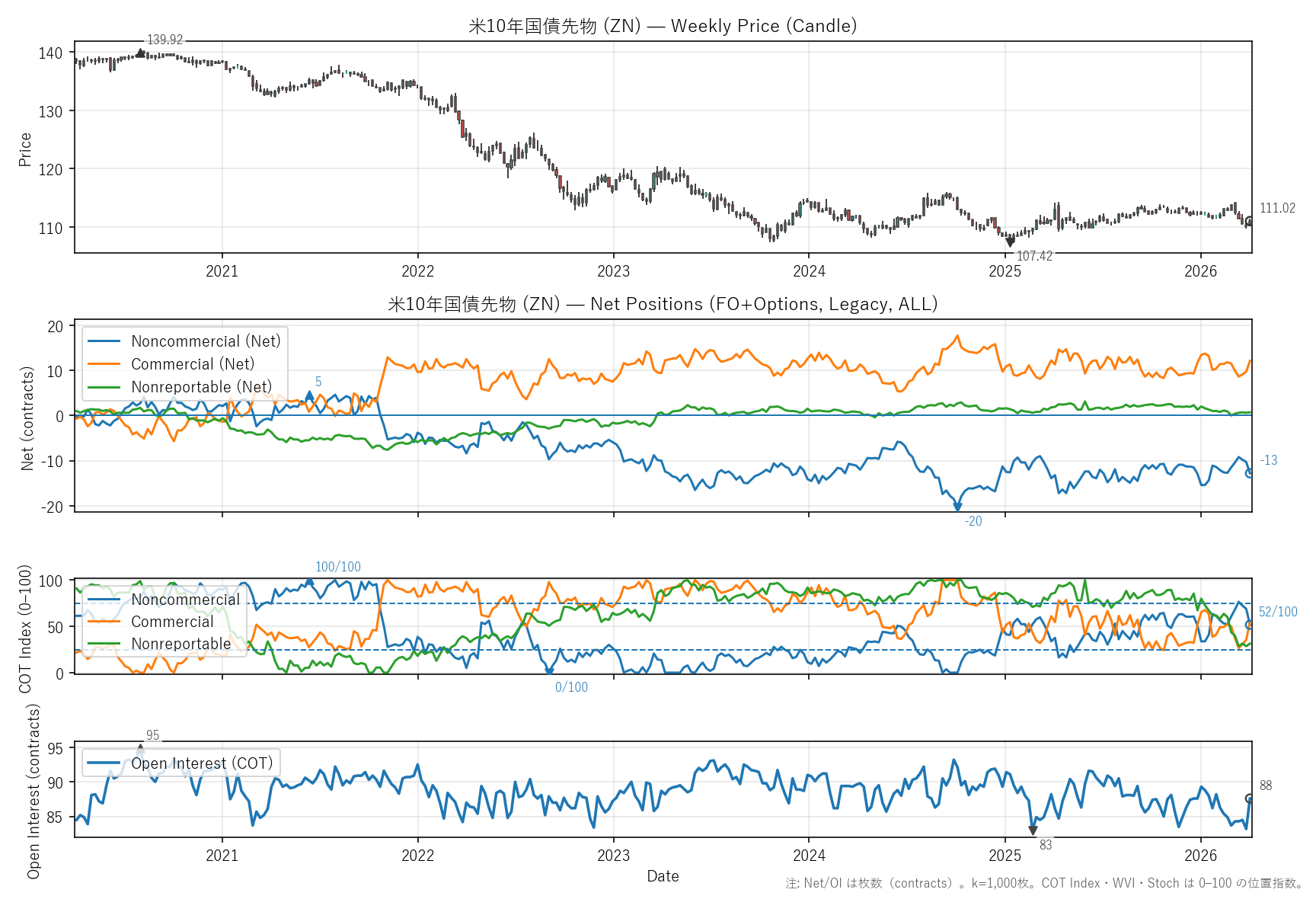Image resolution: width=1316 pixels, height=899 pixels.
Task: Select the latest Open Interest circle marker at 88
Action: point(1249,798)
